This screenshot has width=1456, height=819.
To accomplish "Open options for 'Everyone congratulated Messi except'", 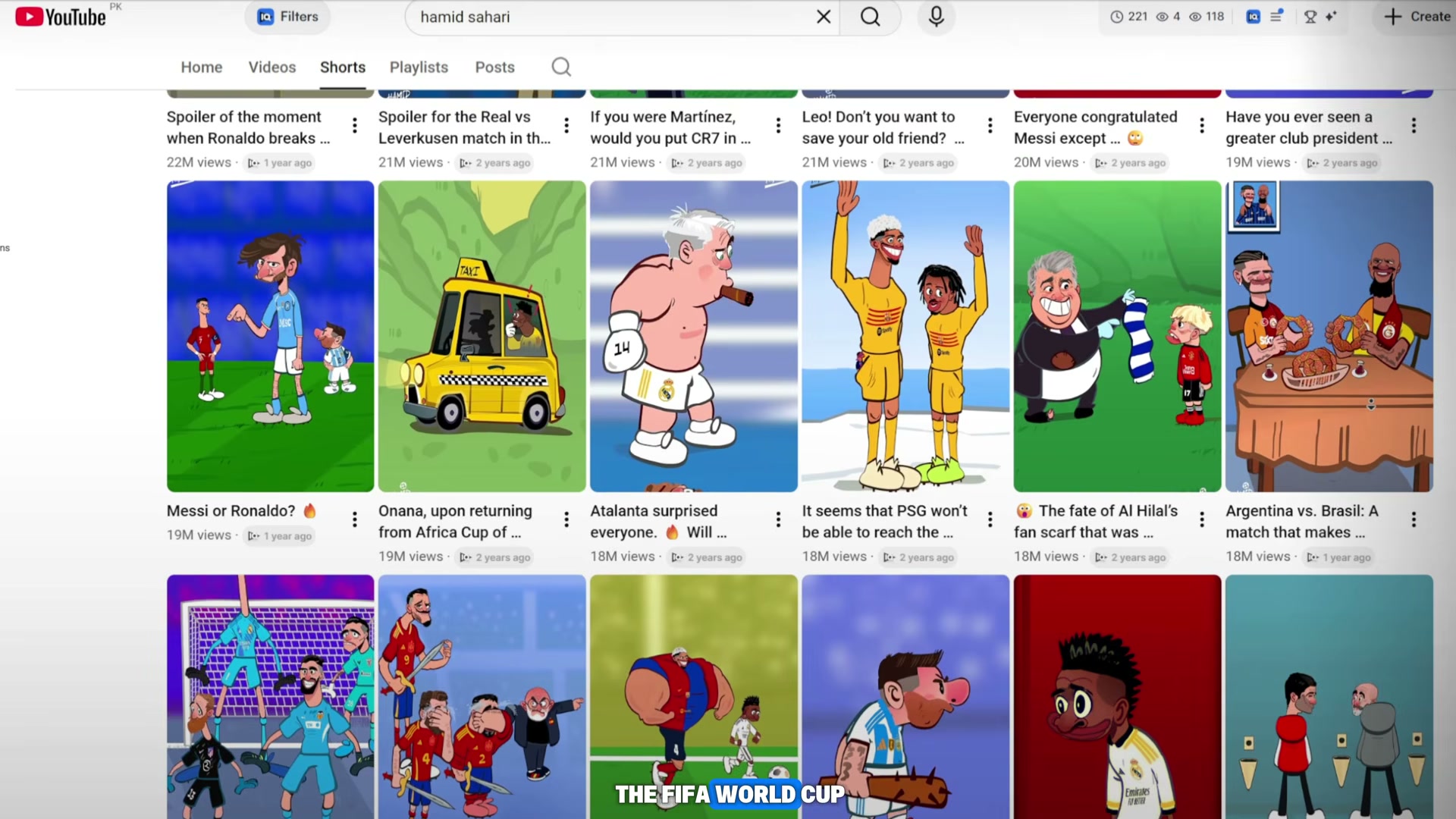I will [1202, 126].
